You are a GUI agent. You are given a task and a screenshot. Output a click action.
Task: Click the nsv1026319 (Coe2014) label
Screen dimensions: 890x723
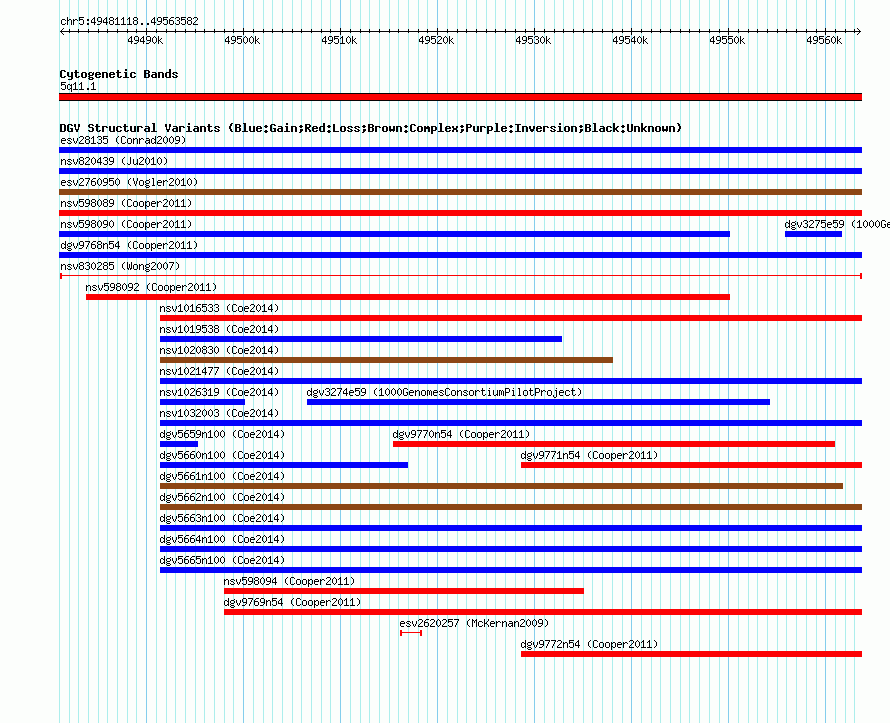(219, 392)
